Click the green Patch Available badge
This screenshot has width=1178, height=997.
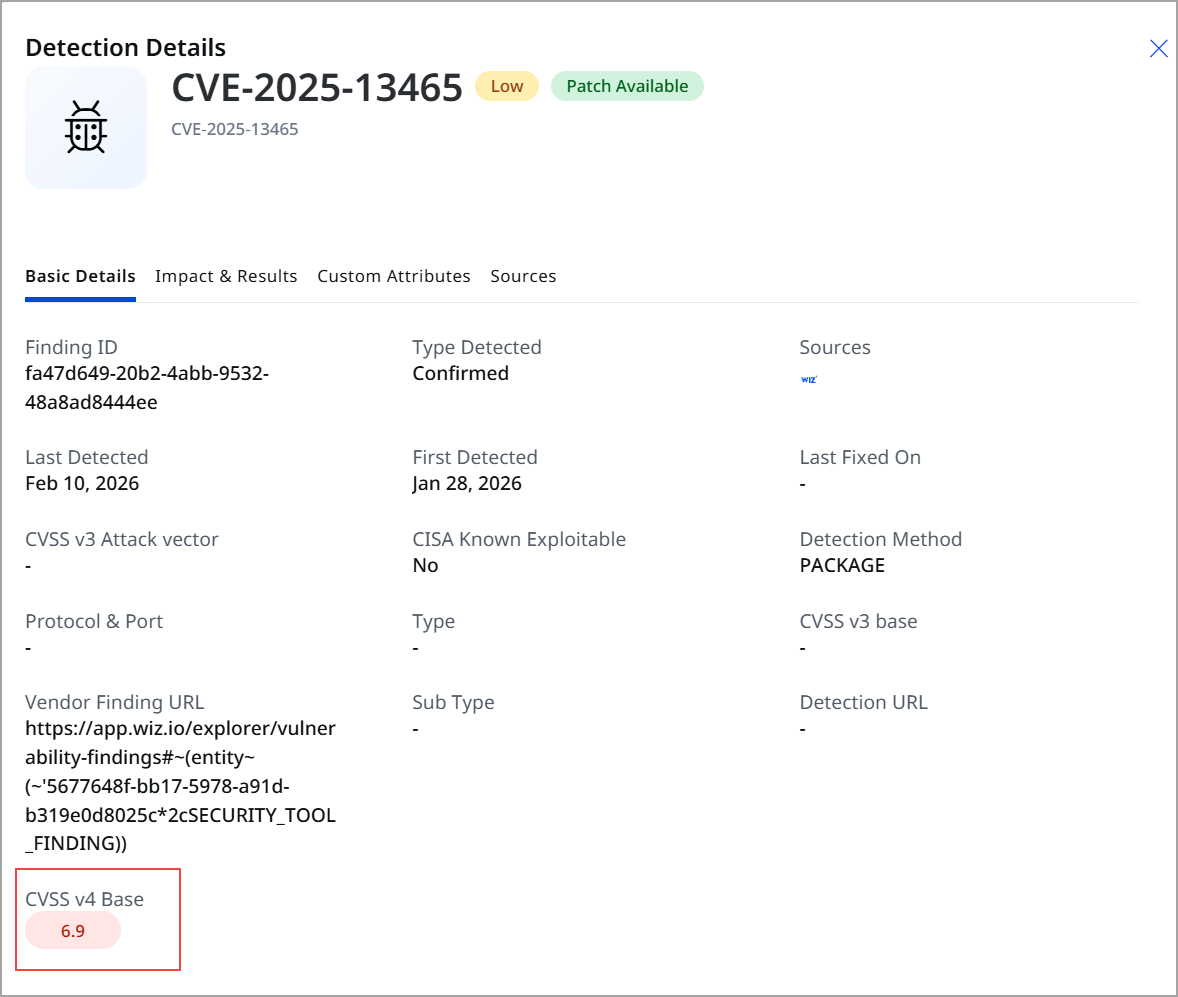(x=627, y=86)
